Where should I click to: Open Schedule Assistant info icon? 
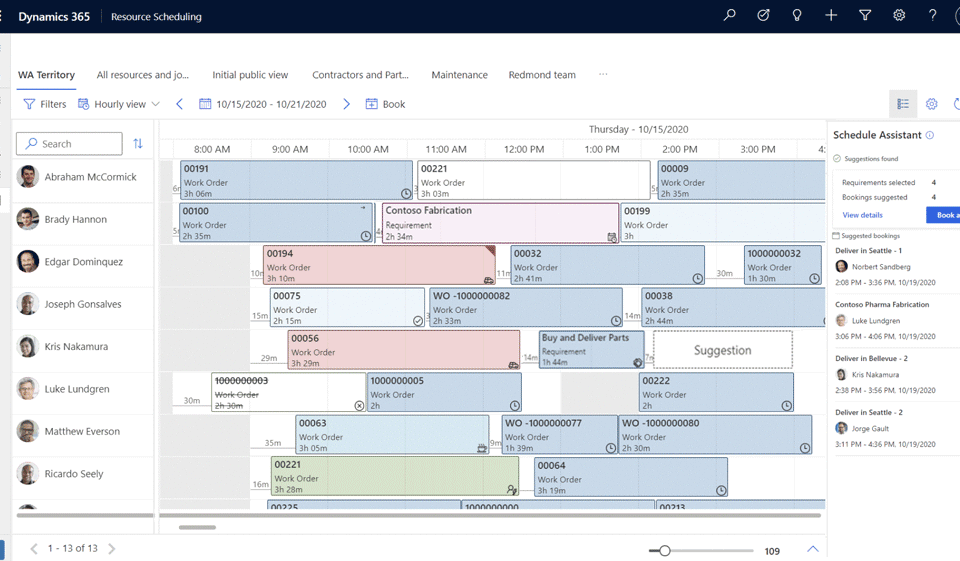click(929, 135)
